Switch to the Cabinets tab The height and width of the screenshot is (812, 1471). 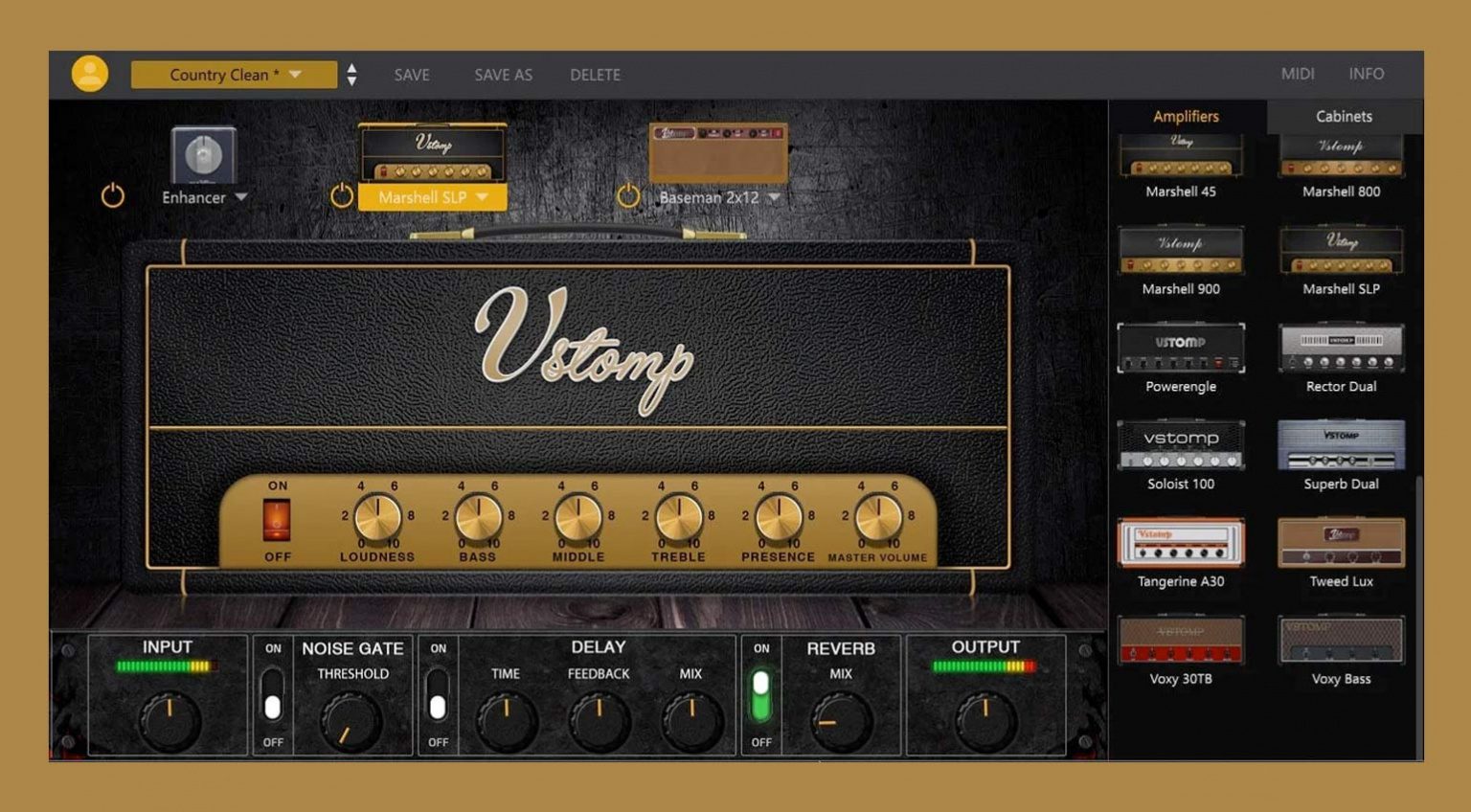[x=1343, y=116]
